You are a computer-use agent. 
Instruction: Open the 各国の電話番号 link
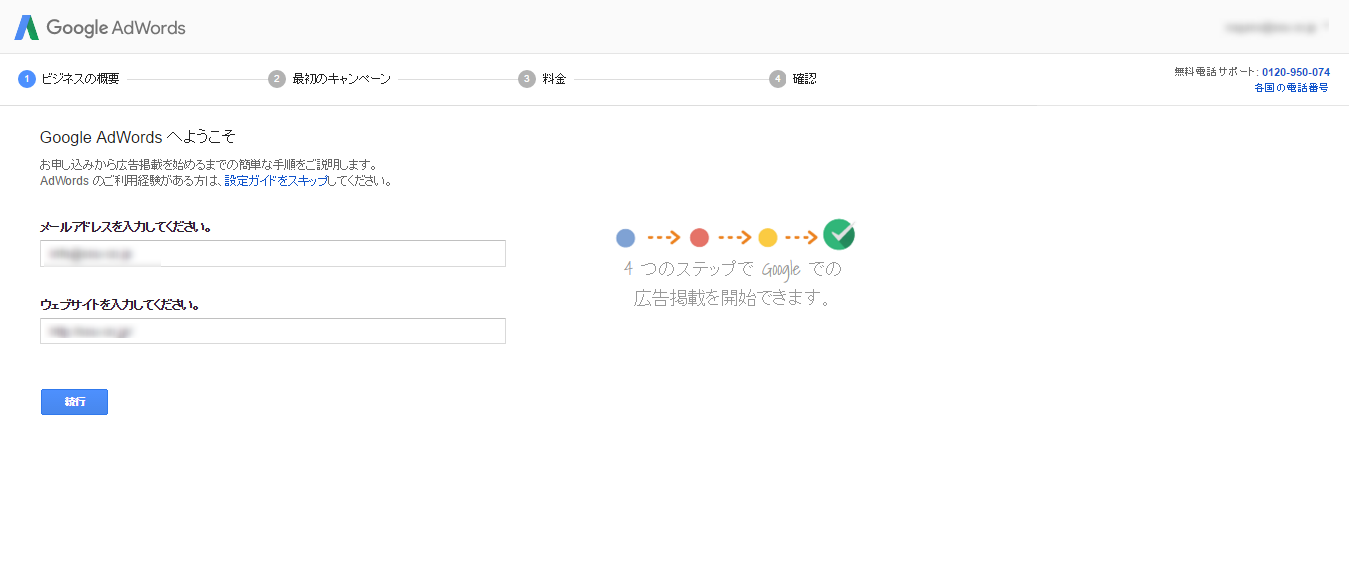tap(1291, 88)
